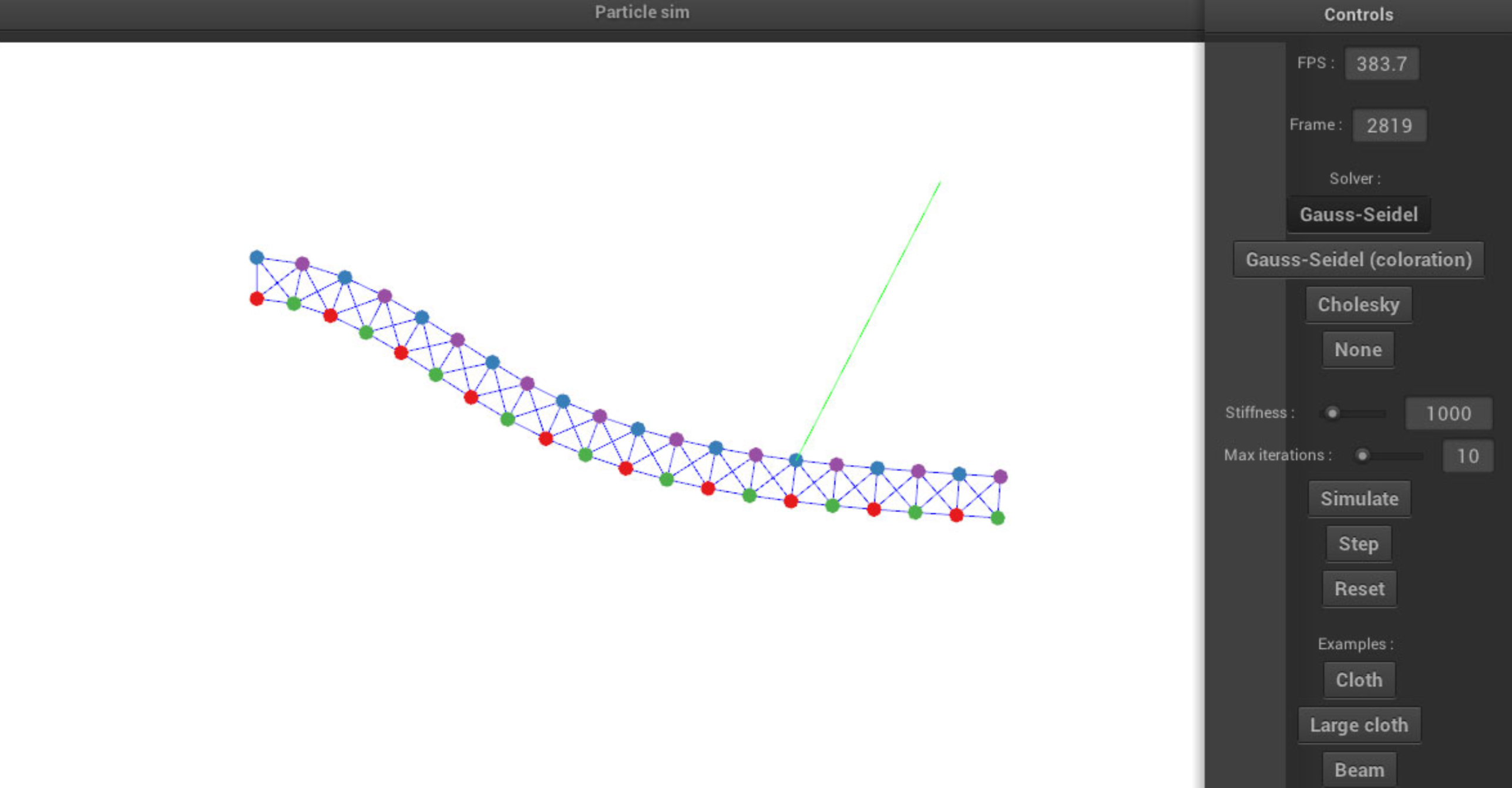This screenshot has height=788, width=1512.
Task: Click the Max iterations value field showing 10
Action: pos(1467,455)
